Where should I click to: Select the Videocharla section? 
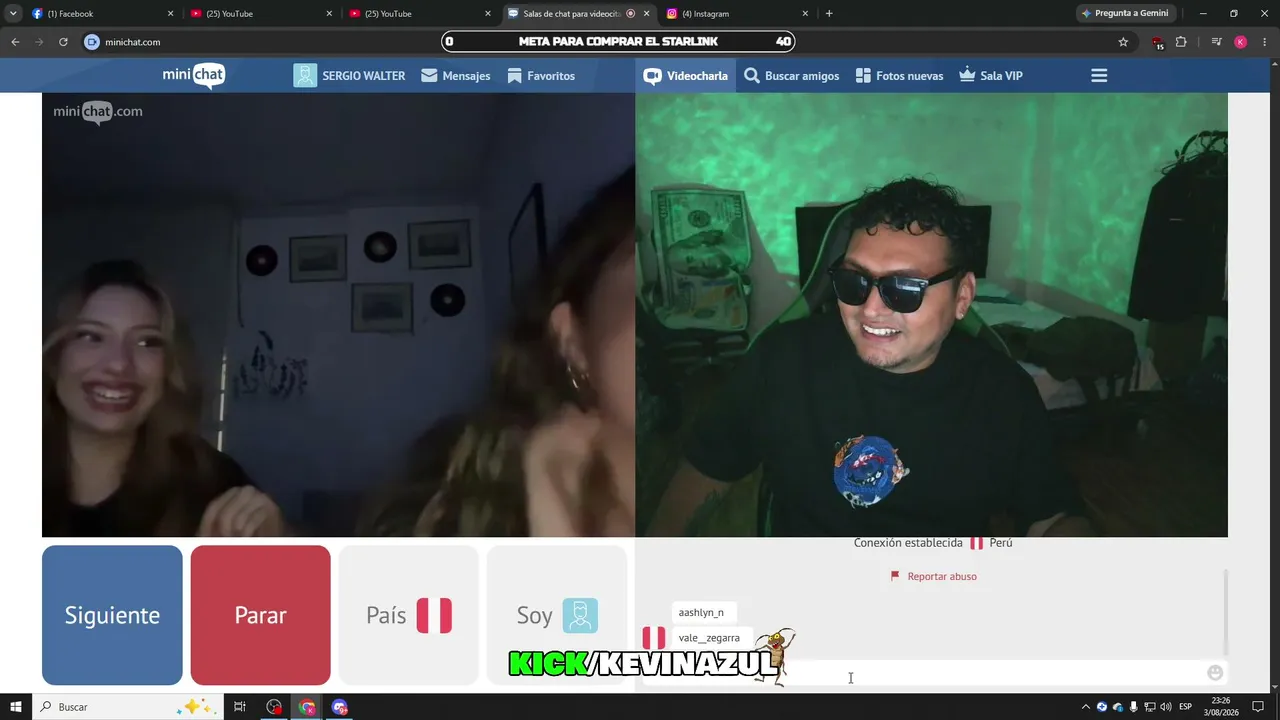686,76
